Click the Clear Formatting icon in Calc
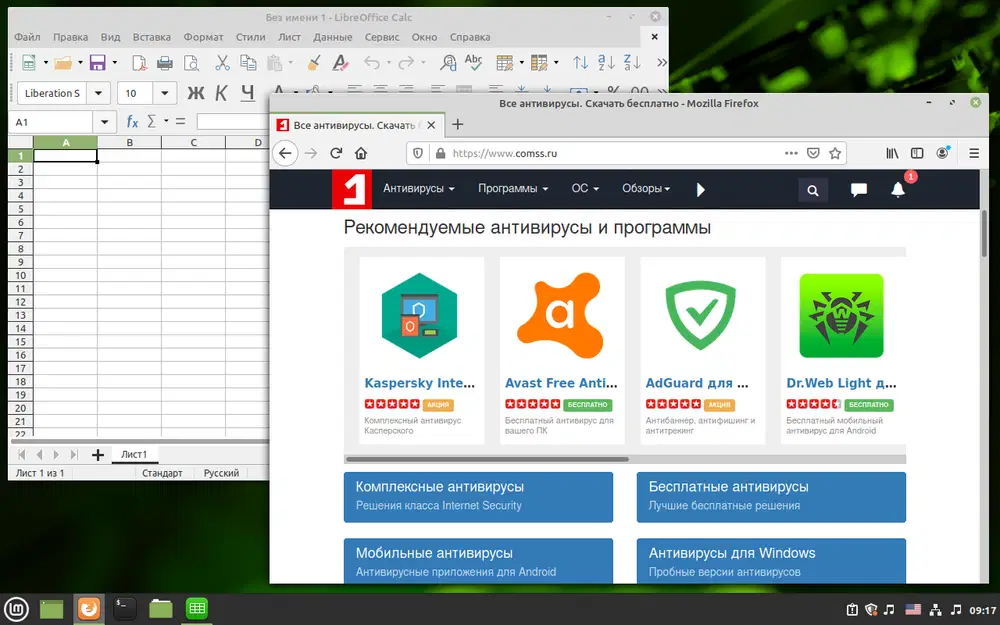Screen dimensions: 1000x625 [x=340, y=62]
